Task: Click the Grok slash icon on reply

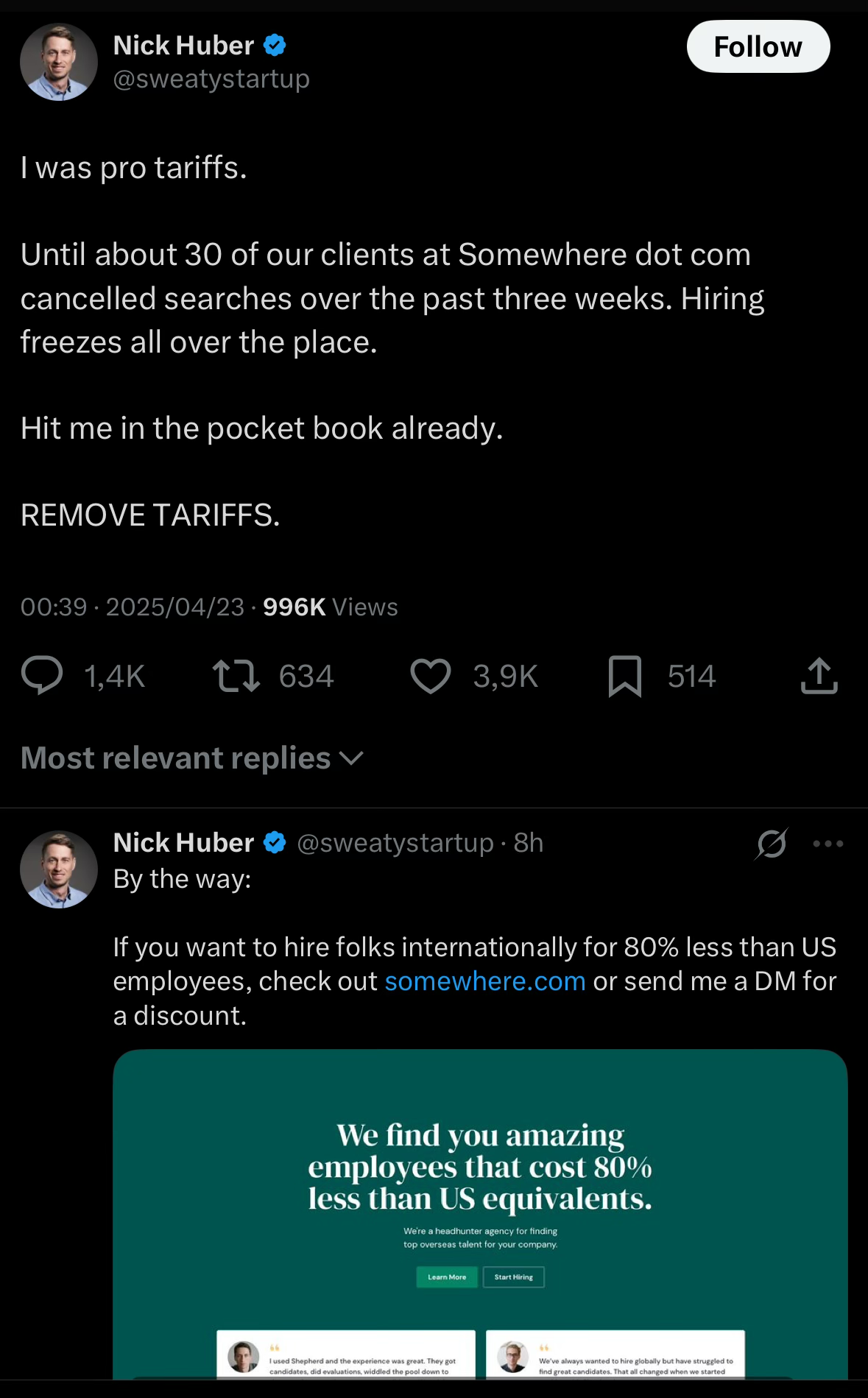Action: click(x=771, y=844)
